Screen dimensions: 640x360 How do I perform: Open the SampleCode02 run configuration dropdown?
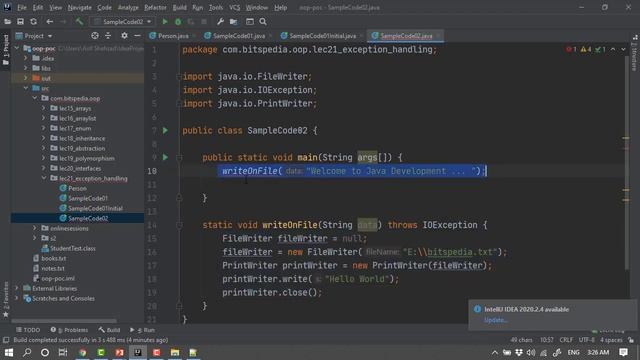pyautogui.click(x=122, y=22)
